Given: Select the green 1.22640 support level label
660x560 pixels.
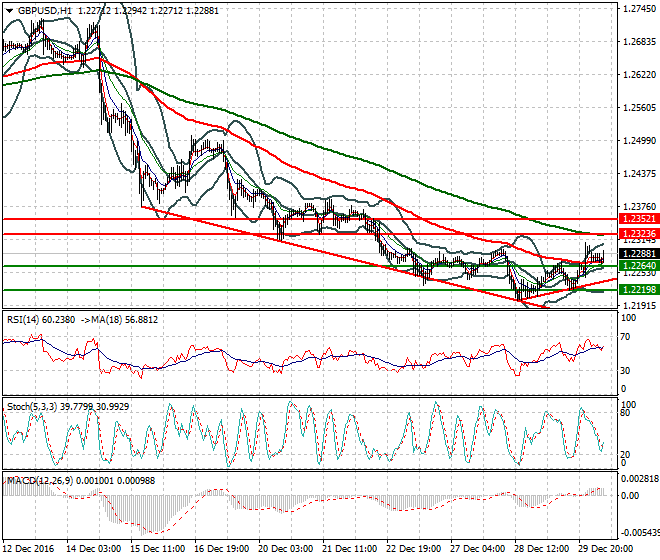Looking at the screenshot, I should pos(639,266).
